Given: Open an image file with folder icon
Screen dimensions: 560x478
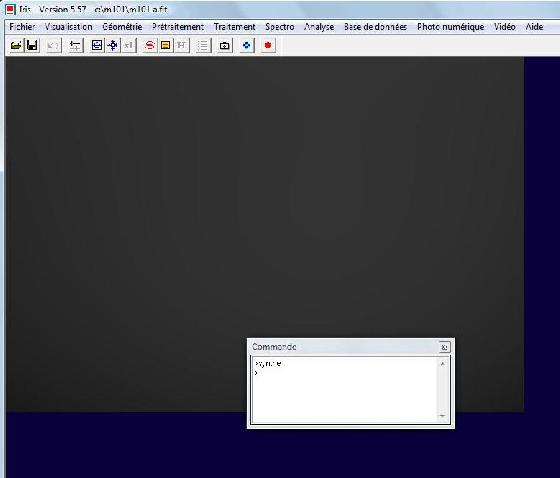Looking at the screenshot, I should (x=16, y=45).
